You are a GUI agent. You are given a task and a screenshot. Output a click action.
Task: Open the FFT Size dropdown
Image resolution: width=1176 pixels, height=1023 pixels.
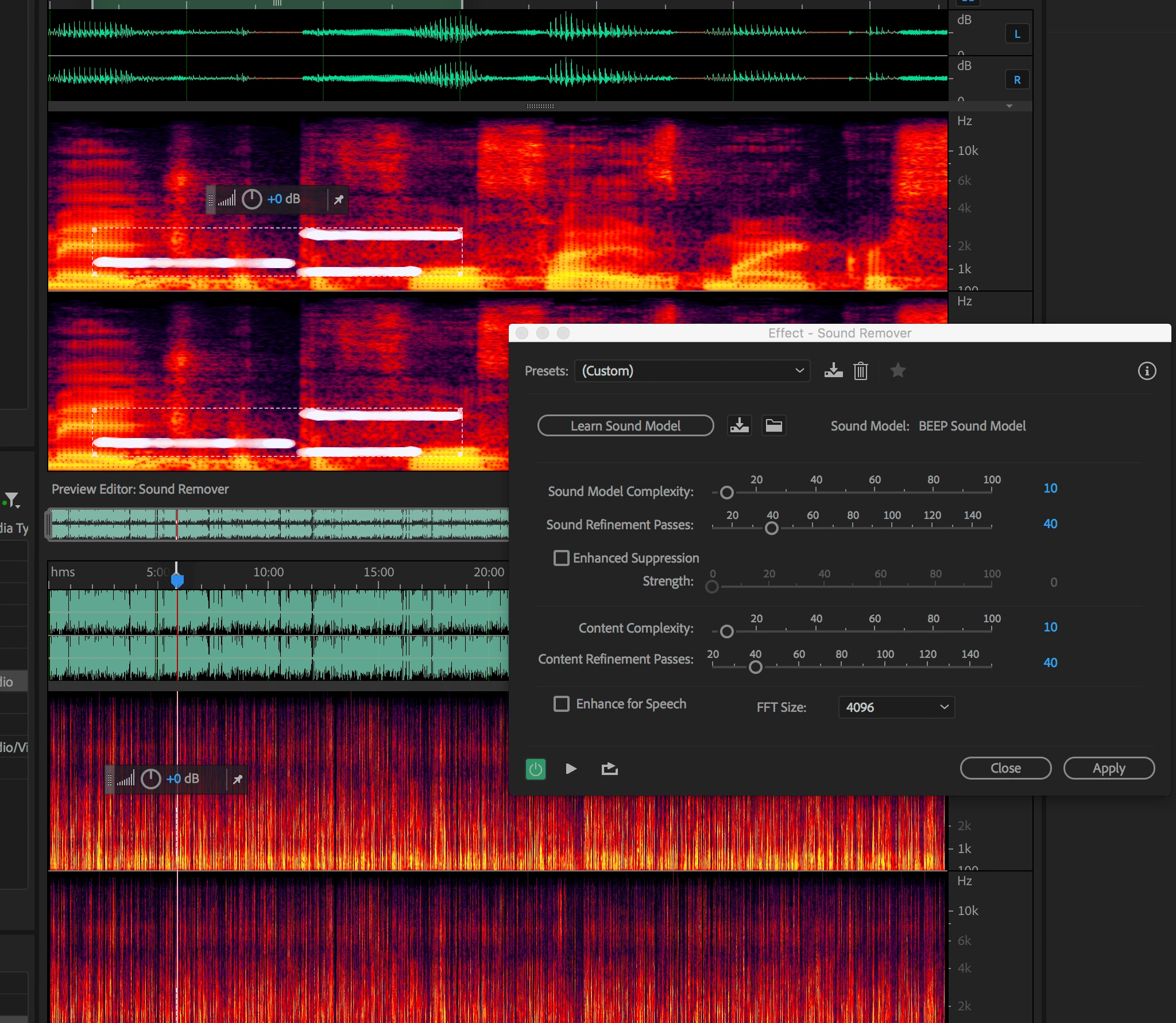click(896, 707)
